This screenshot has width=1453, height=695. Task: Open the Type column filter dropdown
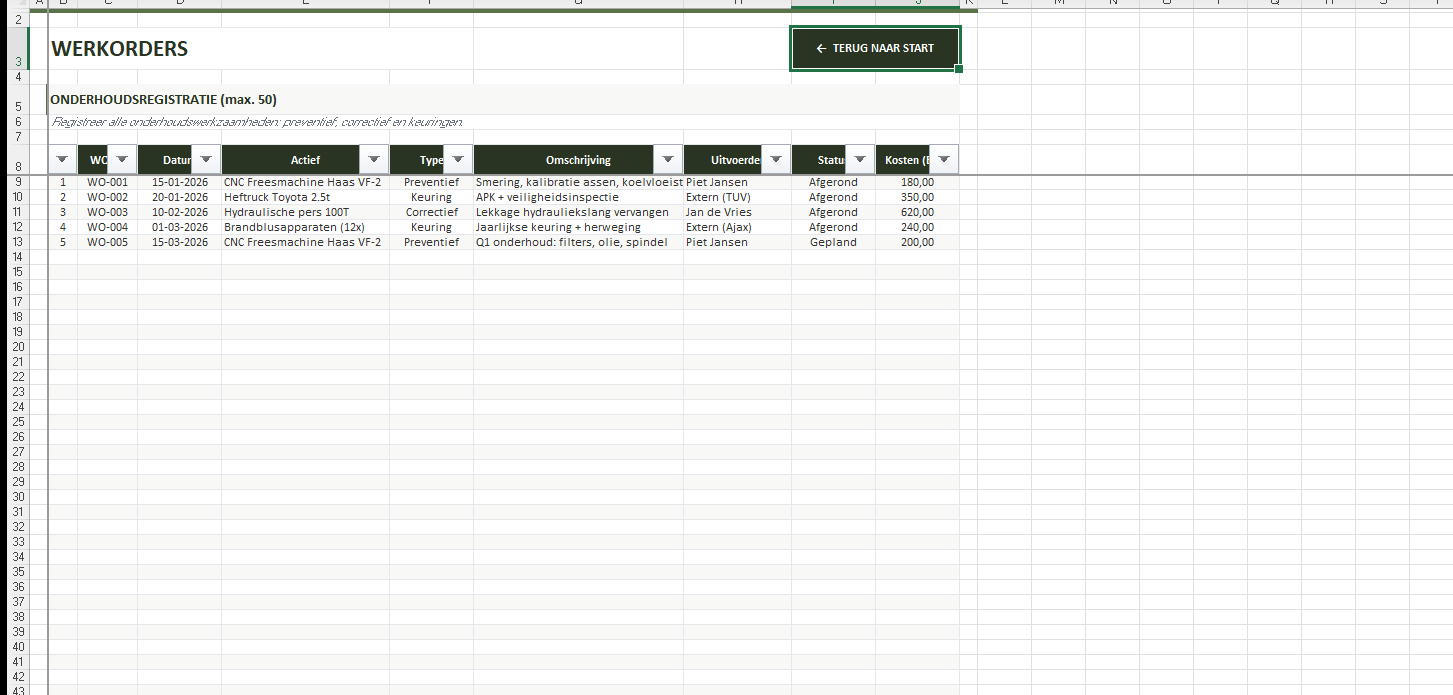[458, 160]
